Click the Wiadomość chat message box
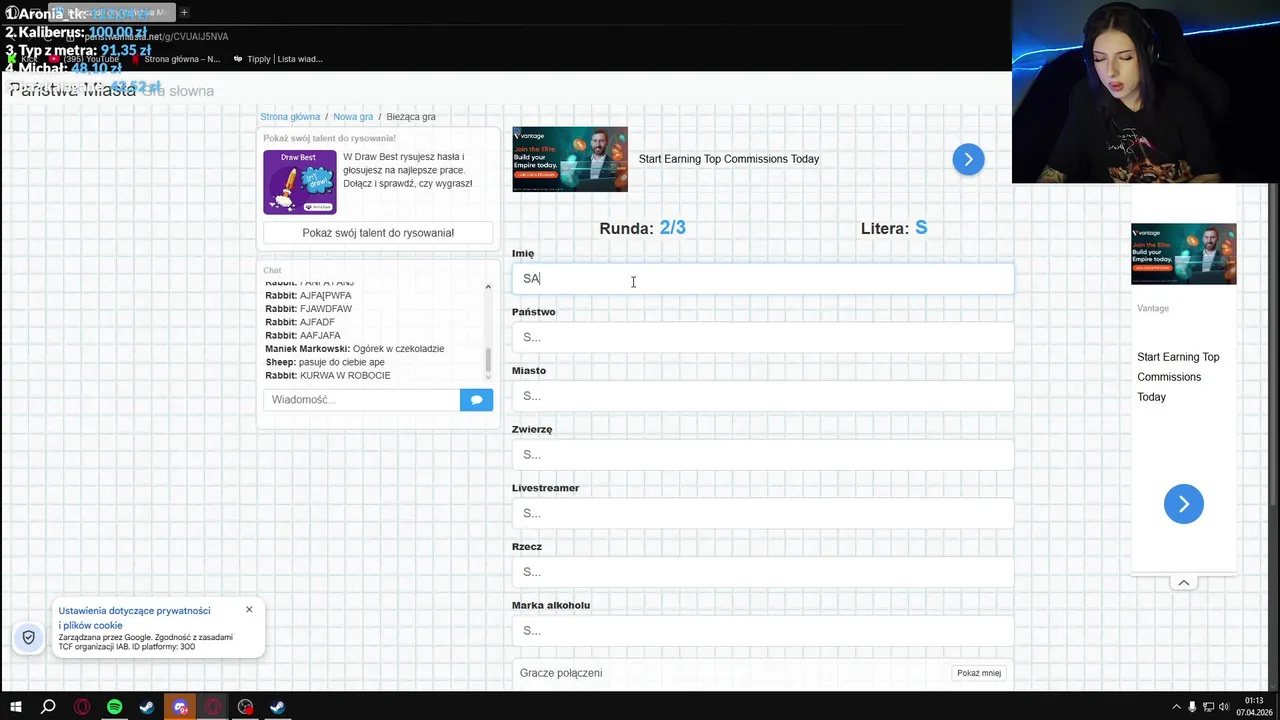 [362, 399]
